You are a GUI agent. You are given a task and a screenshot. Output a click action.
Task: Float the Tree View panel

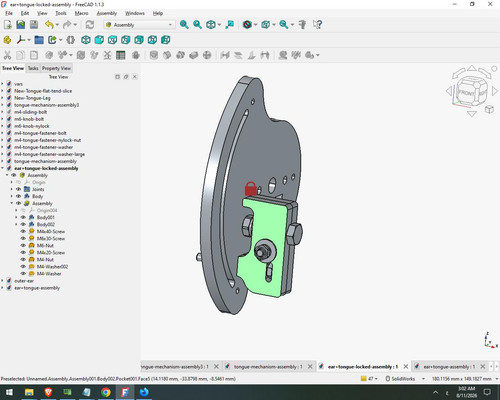click(126, 77)
